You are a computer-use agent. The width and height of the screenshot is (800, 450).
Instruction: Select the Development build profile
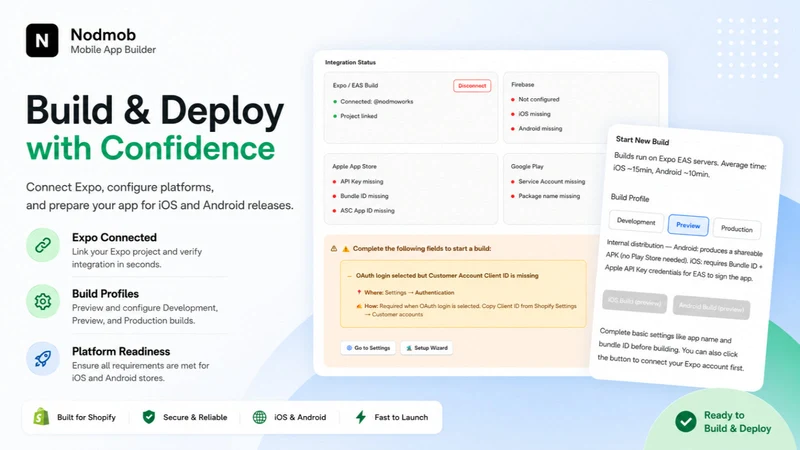(x=636, y=221)
